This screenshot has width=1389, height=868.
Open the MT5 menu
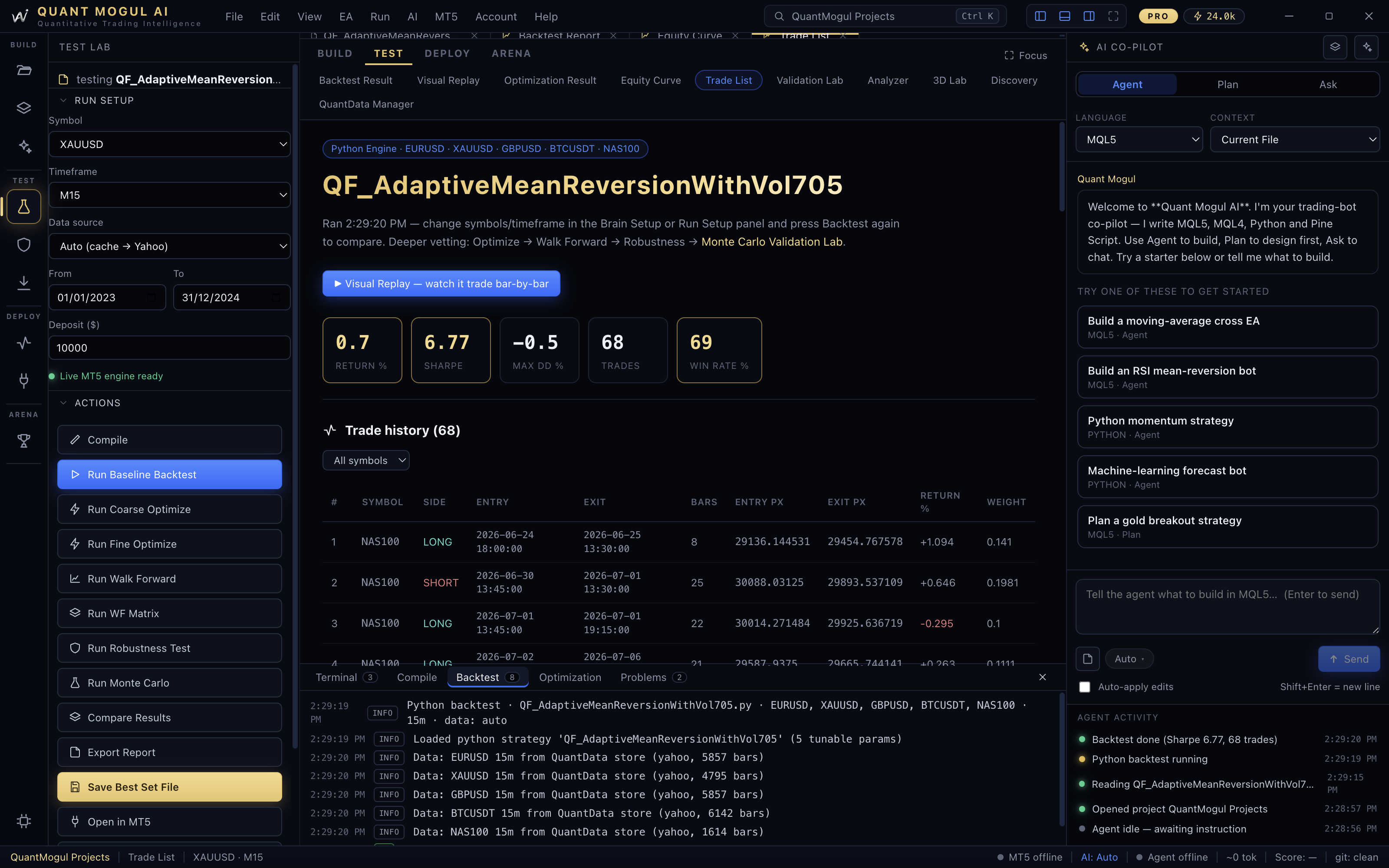(x=446, y=16)
